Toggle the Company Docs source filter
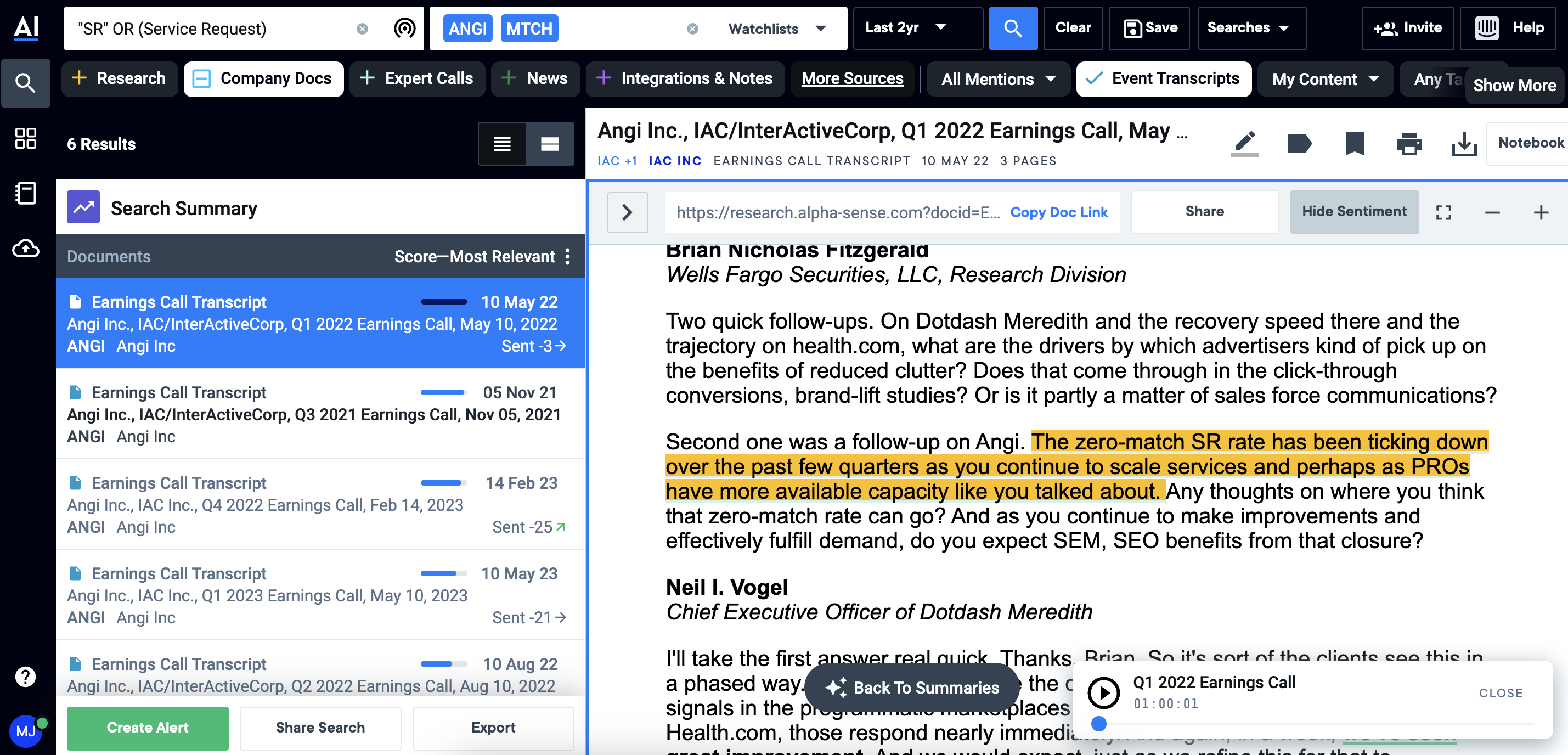1568x755 pixels. [x=263, y=78]
